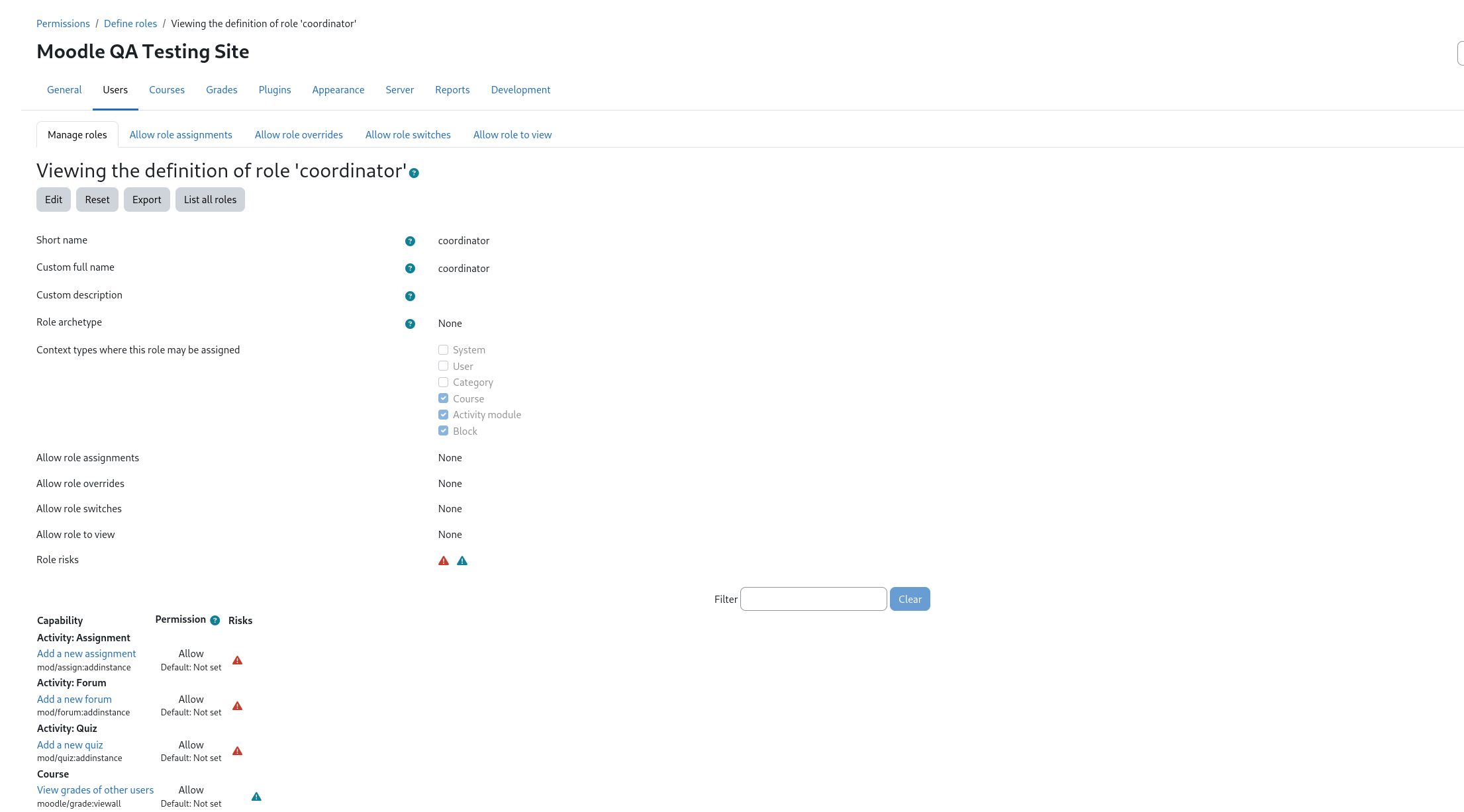Screen dimensions: 1464x812
Task: Follow the Define roles breadcrumb link
Action: point(130,24)
